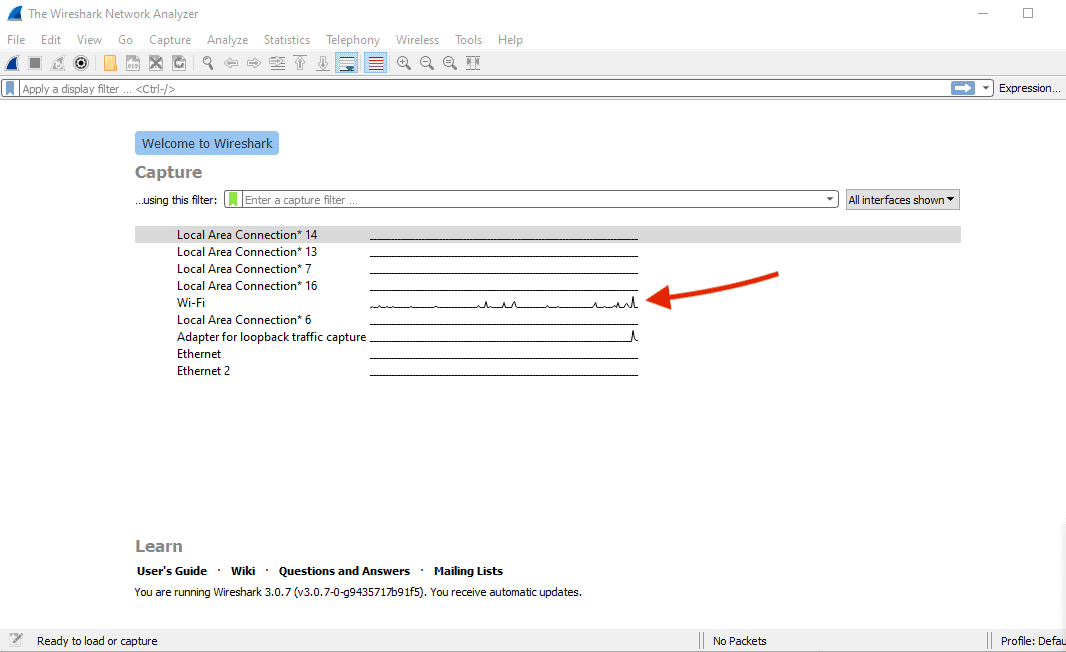The width and height of the screenshot is (1066, 652).
Task: Toggle automatic scrolling in live capture
Action: pyautogui.click(x=345, y=62)
